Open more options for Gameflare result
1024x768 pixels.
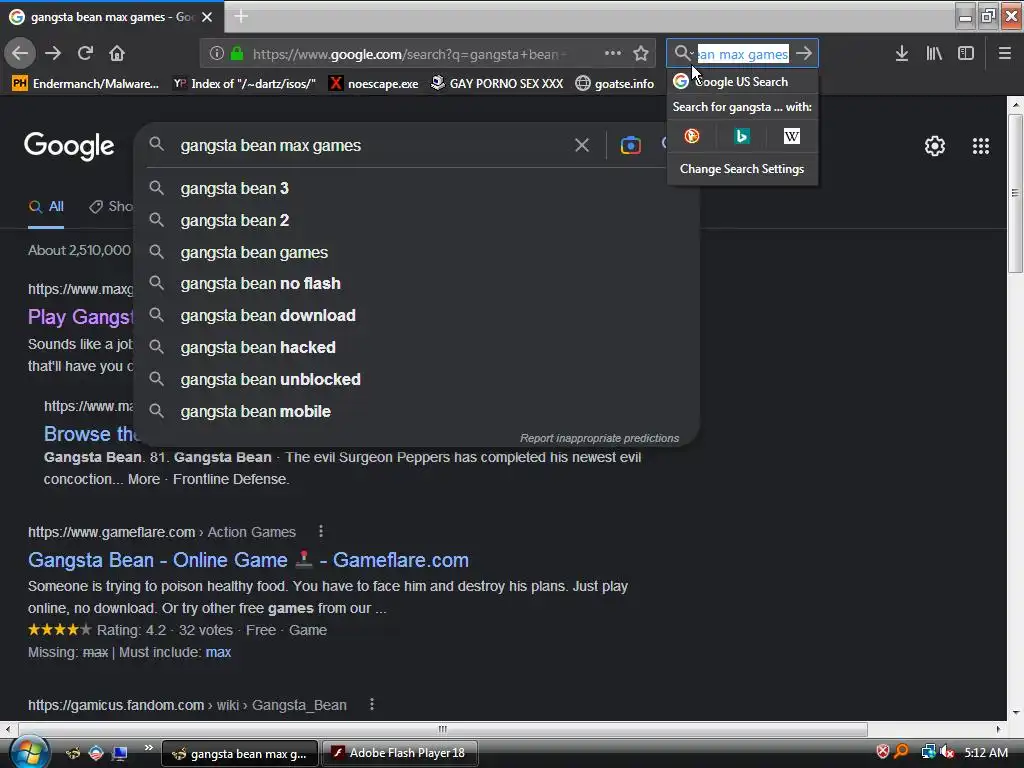click(321, 532)
